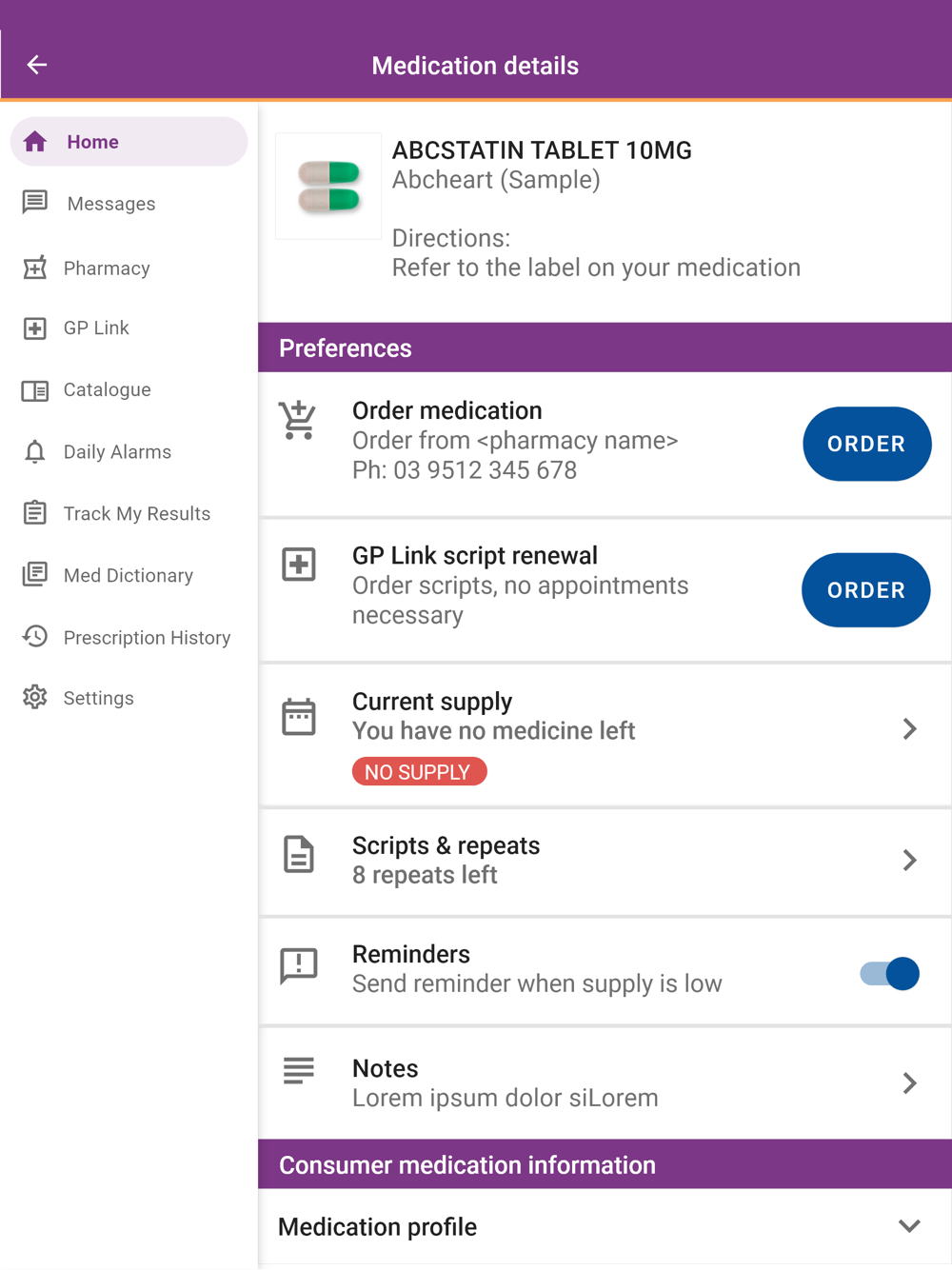Screen dimensions: 952x1270
Task: Click the Settings gear icon
Action: click(x=35, y=698)
